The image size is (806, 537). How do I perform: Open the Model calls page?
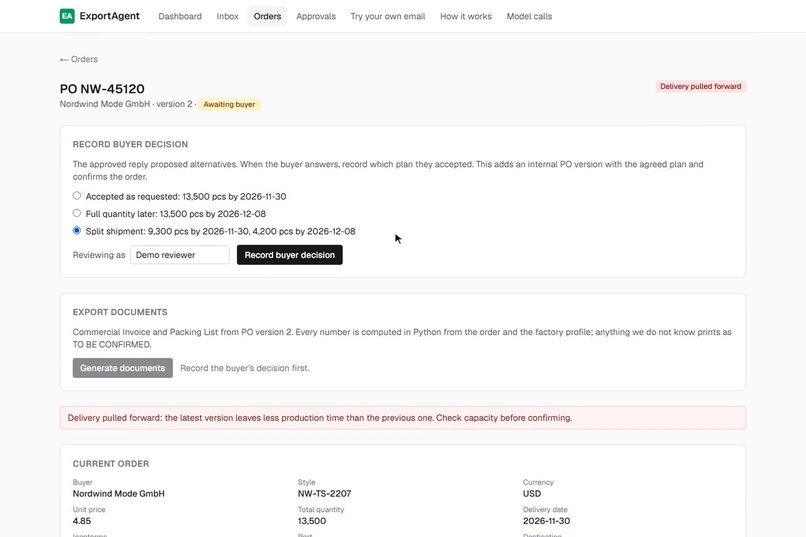529,16
